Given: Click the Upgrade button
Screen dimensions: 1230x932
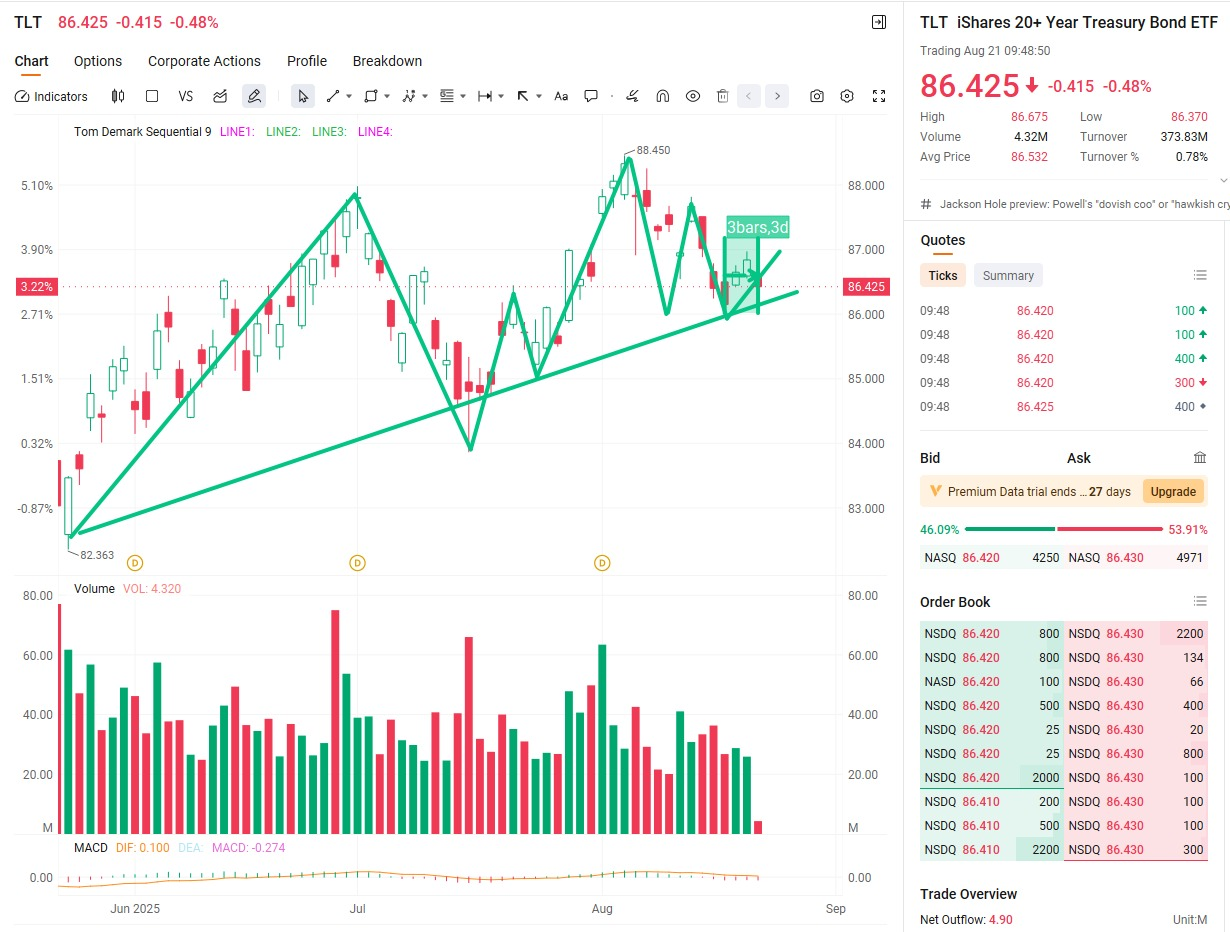Looking at the screenshot, I should [1173, 491].
